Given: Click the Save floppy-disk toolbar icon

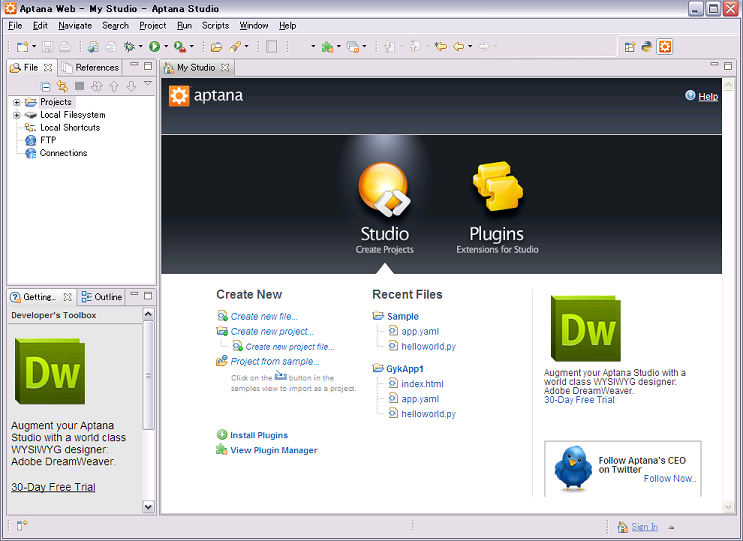Looking at the screenshot, I should 47,46.
